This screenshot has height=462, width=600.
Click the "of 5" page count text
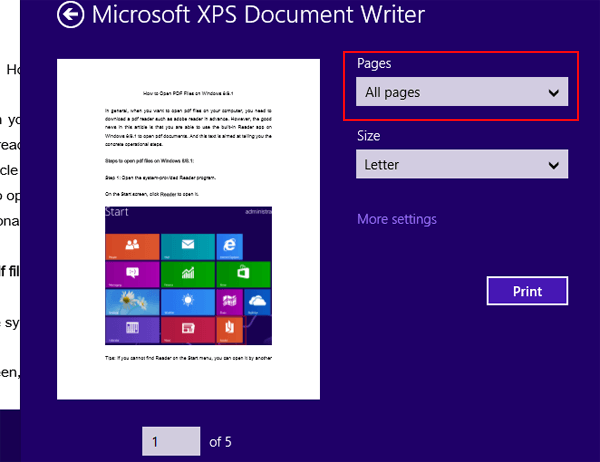click(220, 442)
